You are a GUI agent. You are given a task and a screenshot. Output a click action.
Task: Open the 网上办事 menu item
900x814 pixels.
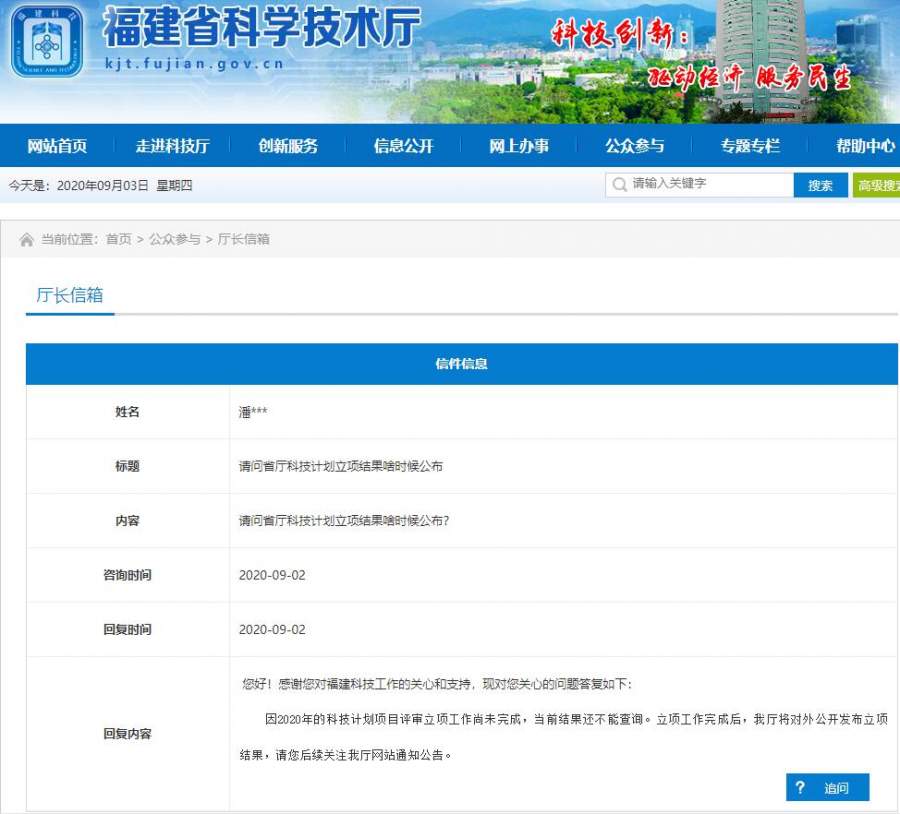(x=518, y=146)
